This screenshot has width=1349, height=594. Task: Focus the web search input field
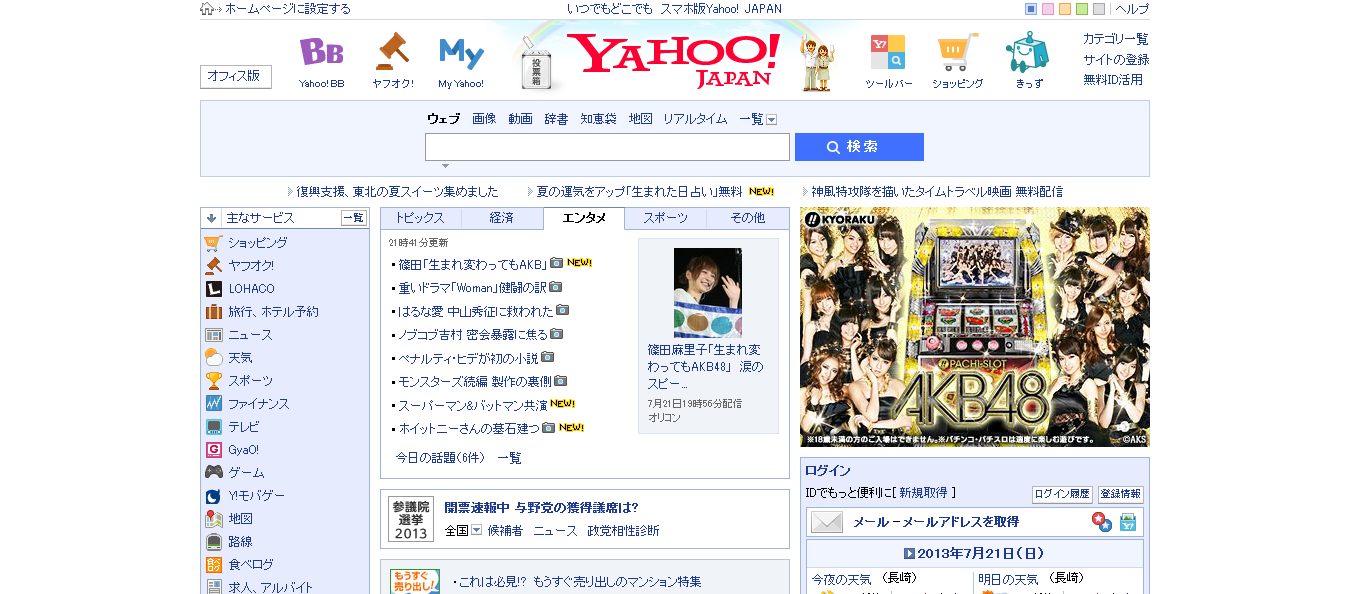coord(607,147)
